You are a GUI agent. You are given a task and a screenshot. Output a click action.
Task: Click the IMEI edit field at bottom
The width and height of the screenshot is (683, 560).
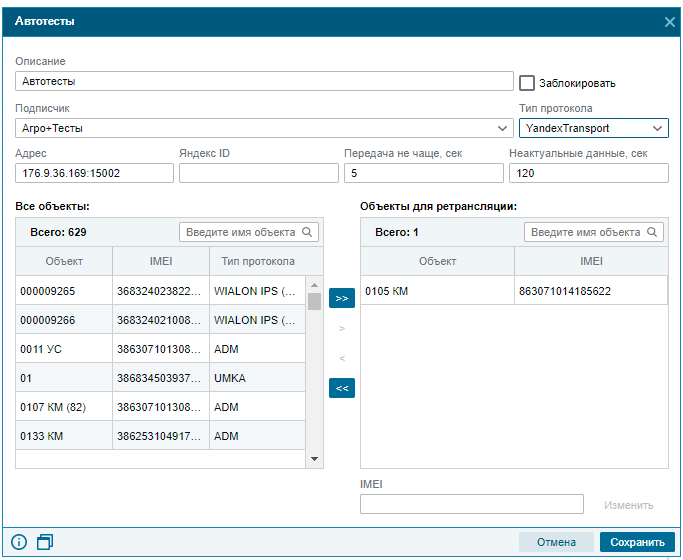coord(472,504)
